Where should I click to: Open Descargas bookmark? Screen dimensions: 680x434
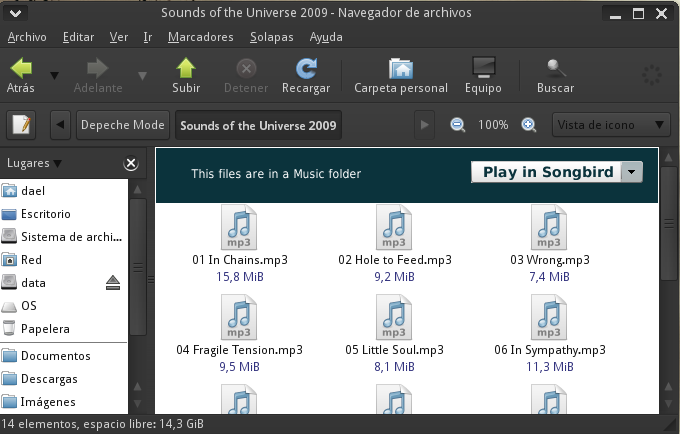tap(64, 379)
